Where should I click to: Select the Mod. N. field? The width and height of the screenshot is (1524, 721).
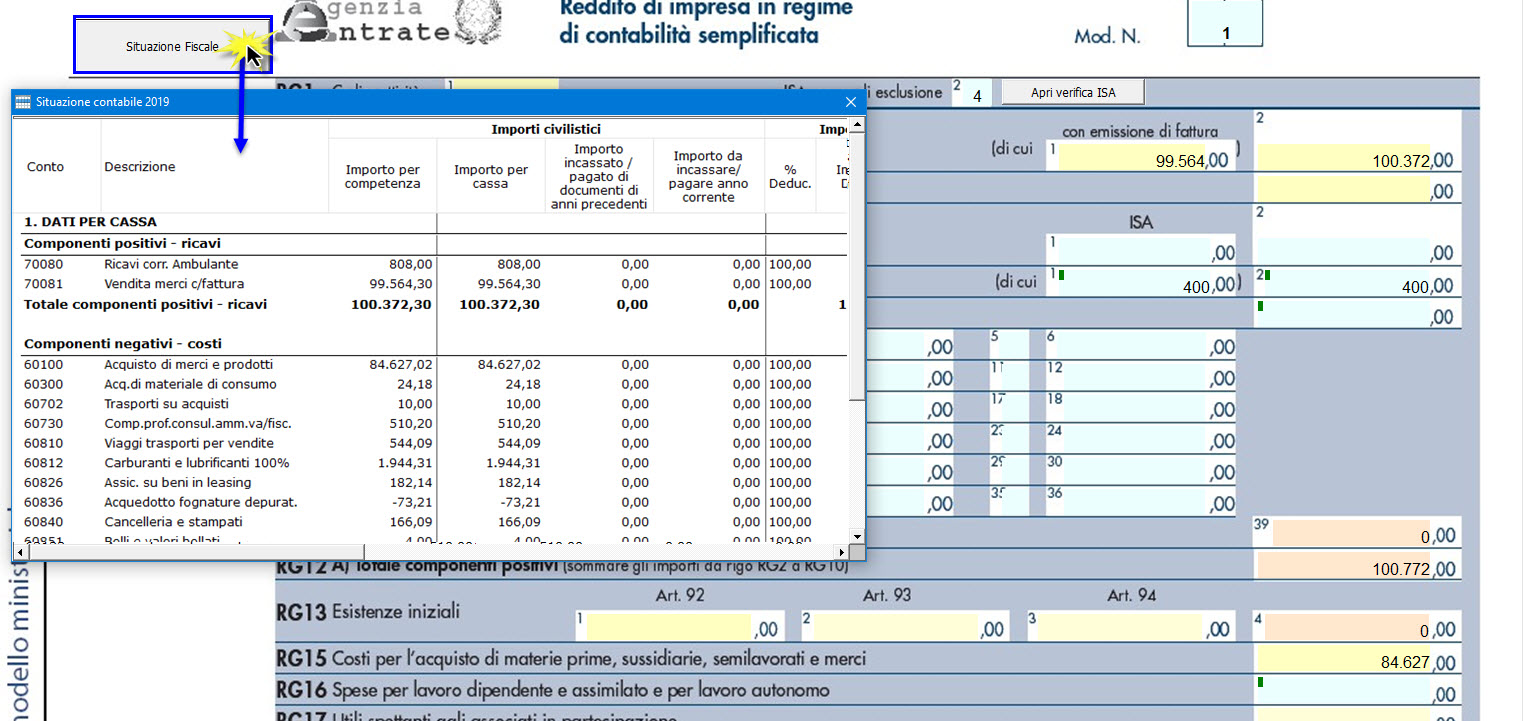(1225, 24)
